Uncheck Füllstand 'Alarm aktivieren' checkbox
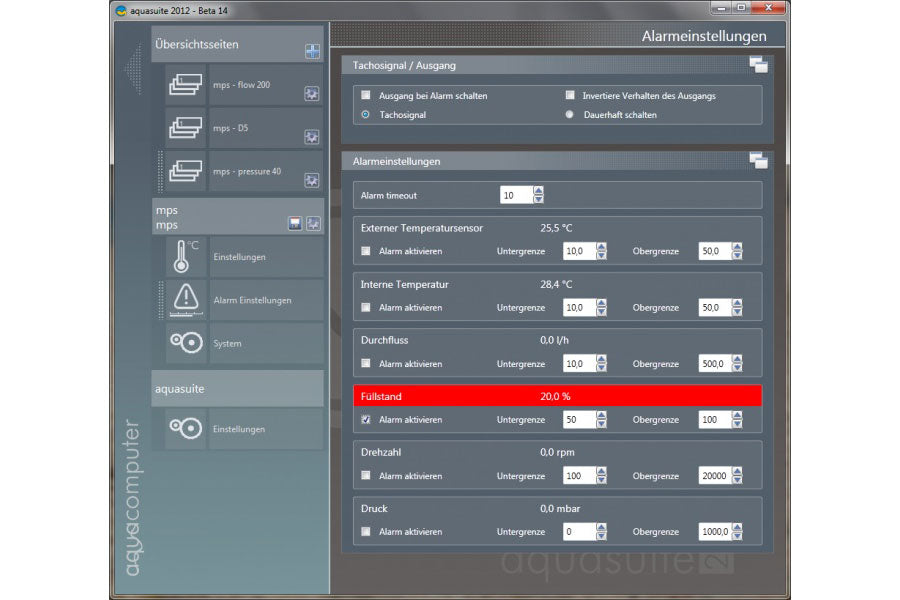900x600 pixels. [x=366, y=420]
